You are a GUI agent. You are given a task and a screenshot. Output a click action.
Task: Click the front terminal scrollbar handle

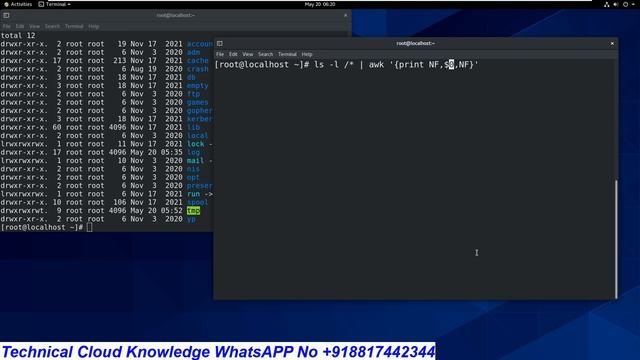pyautogui.click(x=616, y=239)
